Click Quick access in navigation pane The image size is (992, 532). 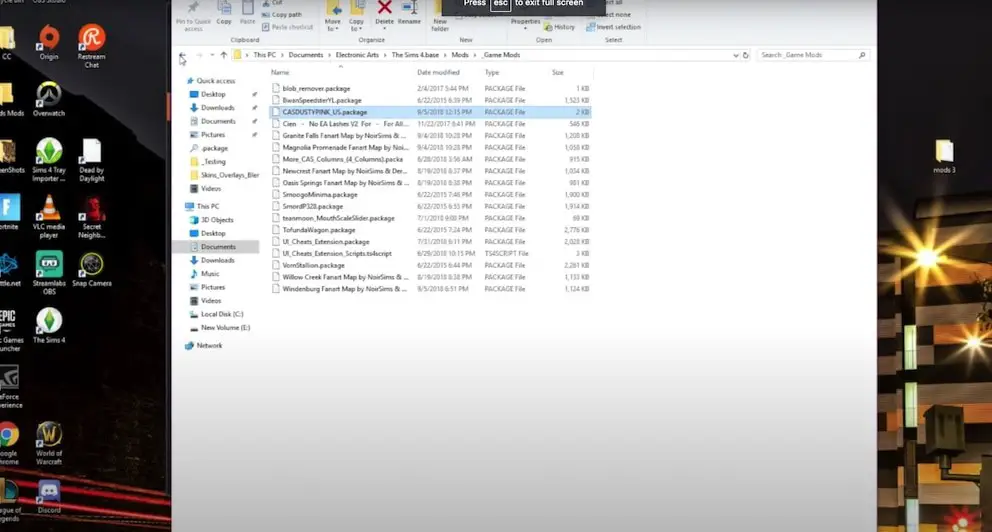click(x=215, y=81)
